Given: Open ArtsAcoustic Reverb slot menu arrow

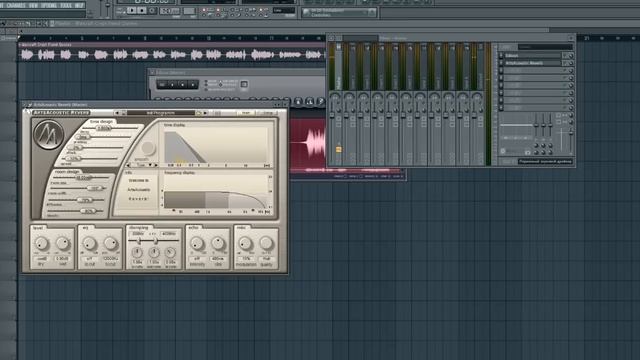Looking at the screenshot, I should [501, 63].
